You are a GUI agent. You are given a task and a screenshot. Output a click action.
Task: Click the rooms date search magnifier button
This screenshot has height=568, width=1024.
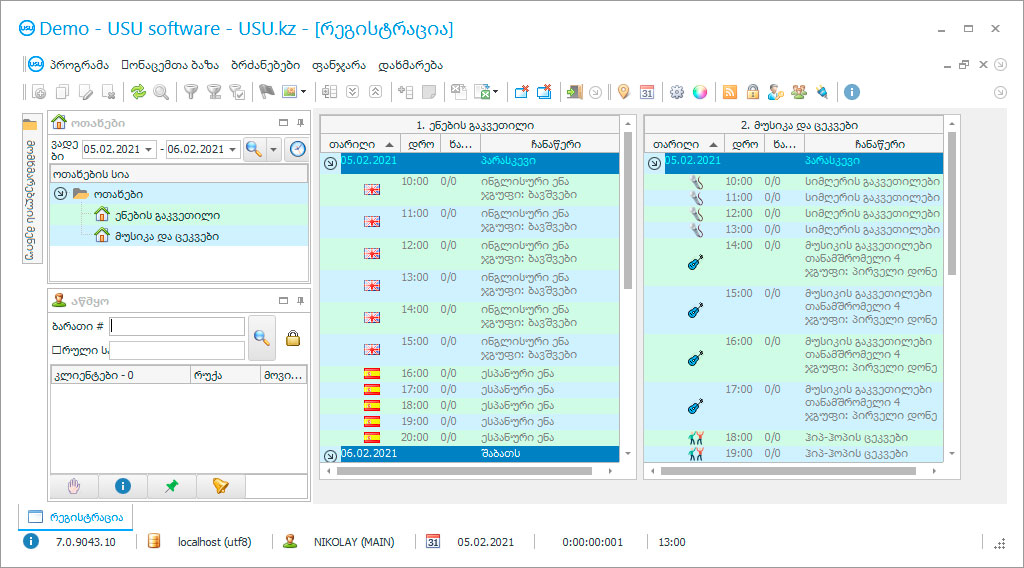[x=254, y=150]
